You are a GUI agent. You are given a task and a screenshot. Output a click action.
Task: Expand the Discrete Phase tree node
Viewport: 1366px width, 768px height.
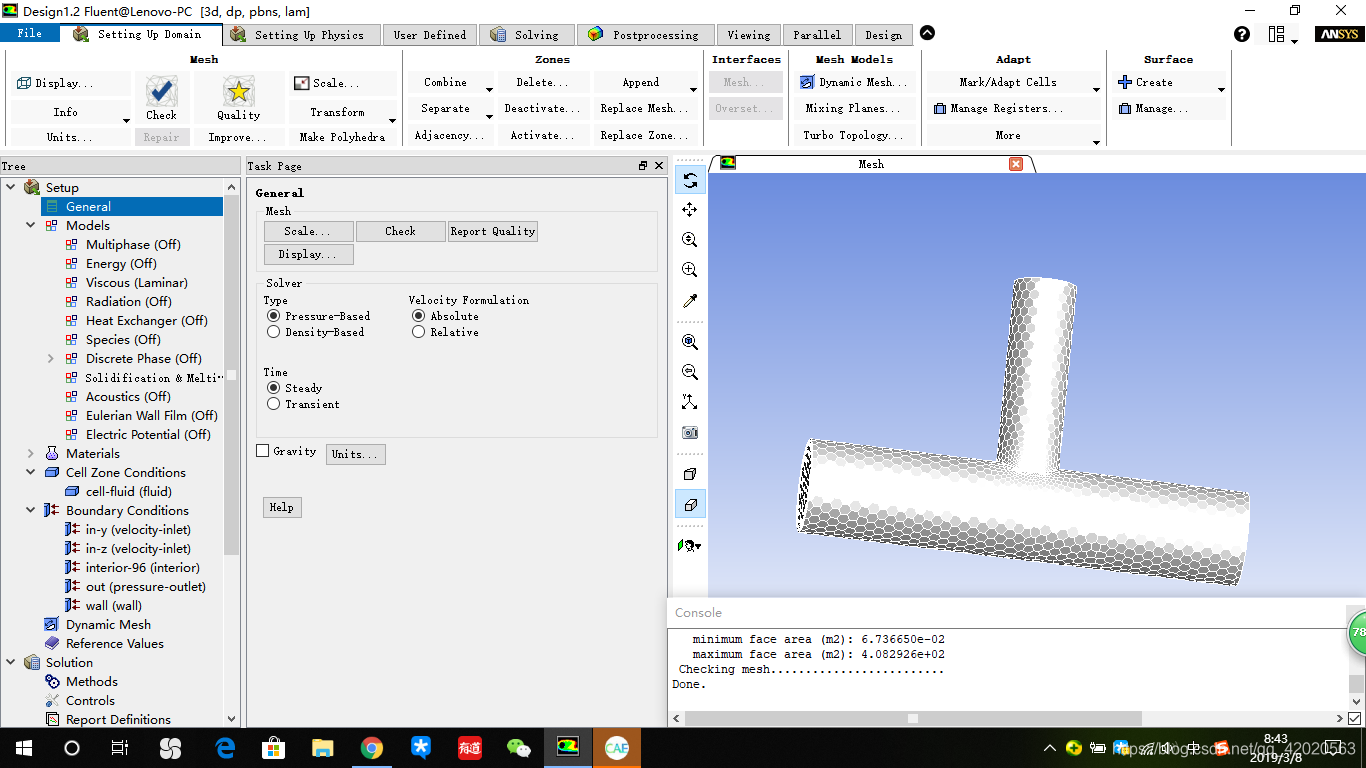pos(51,359)
